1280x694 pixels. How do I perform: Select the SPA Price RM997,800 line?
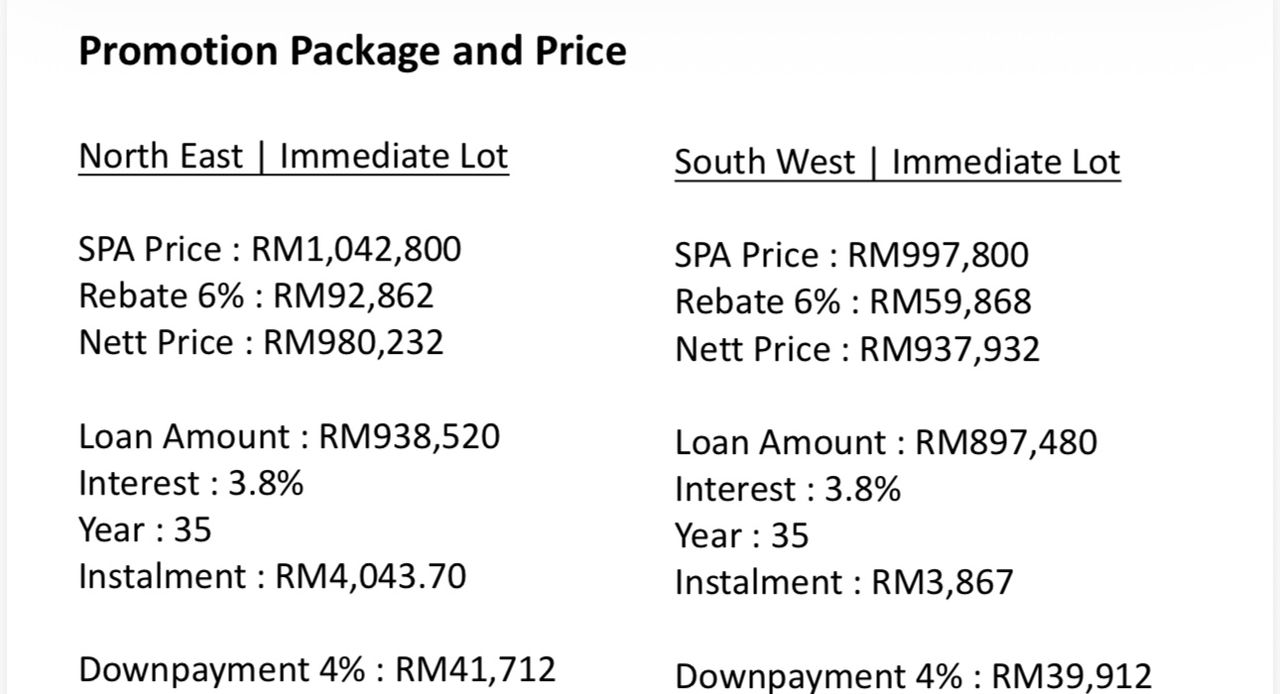[x=851, y=255]
